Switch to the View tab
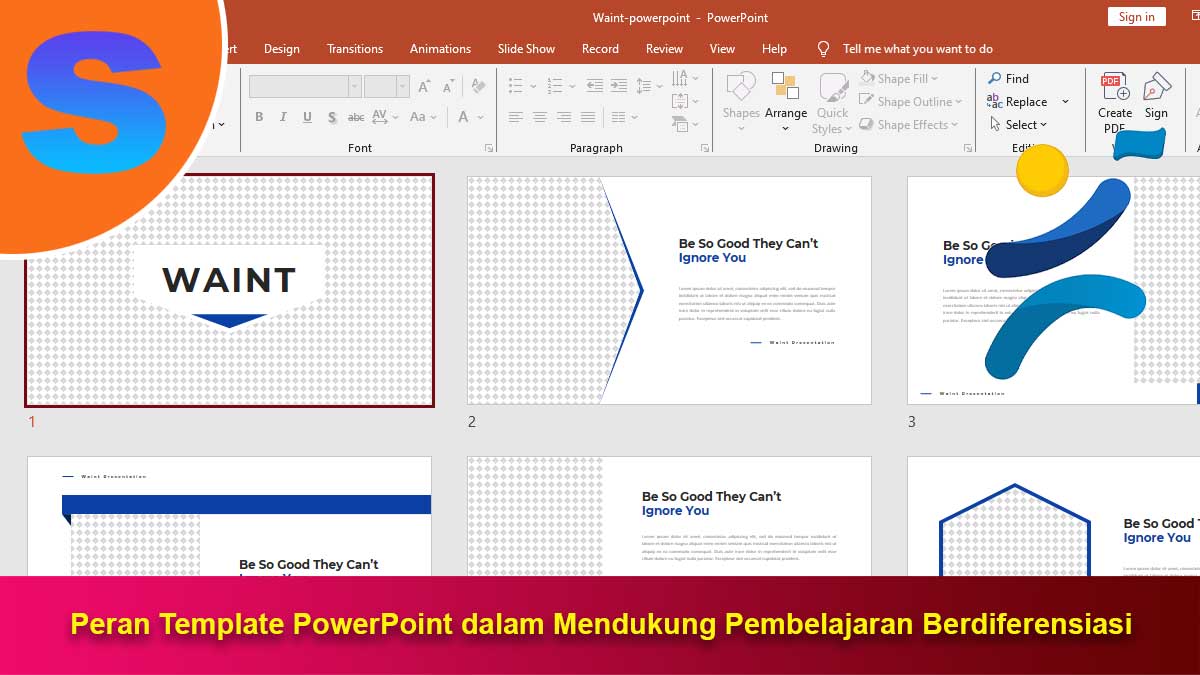 pyautogui.click(x=722, y=48)
